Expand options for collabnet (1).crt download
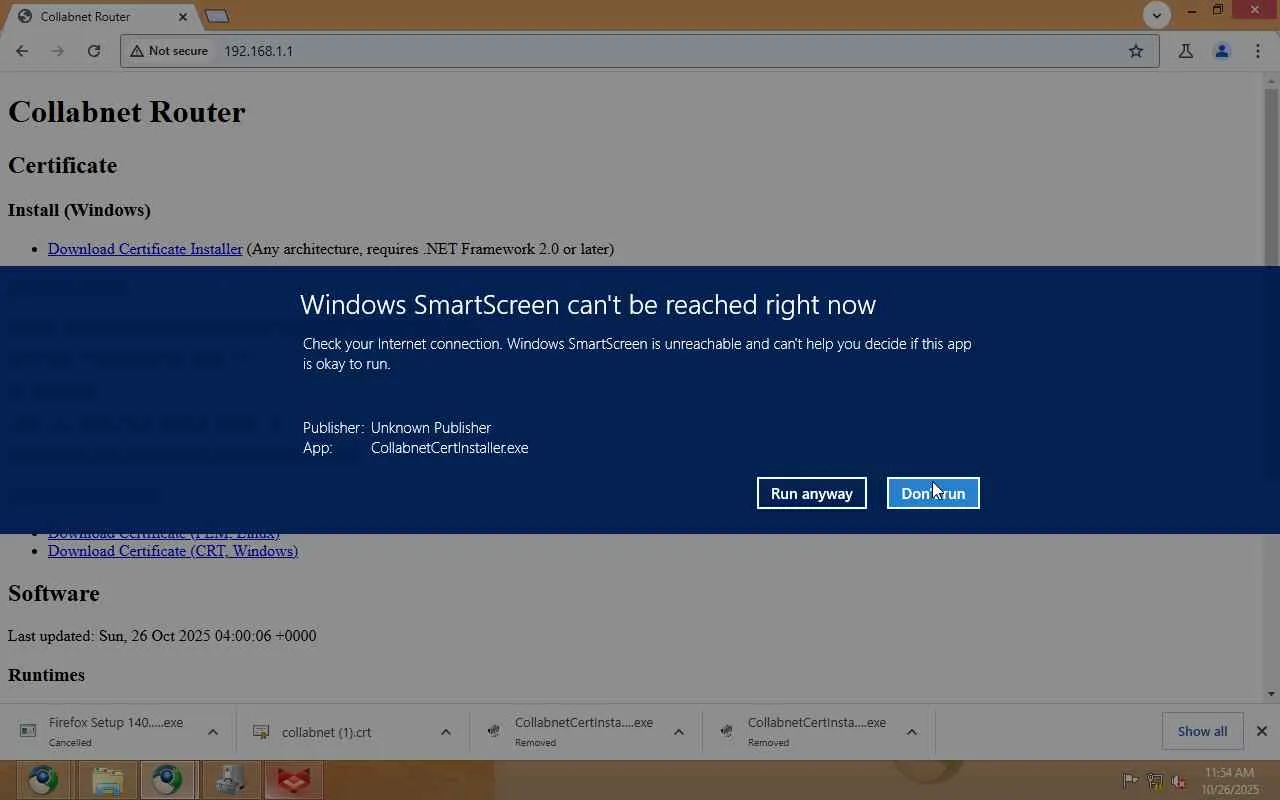This screenshot has height=800, width=1280. point(446,732)
